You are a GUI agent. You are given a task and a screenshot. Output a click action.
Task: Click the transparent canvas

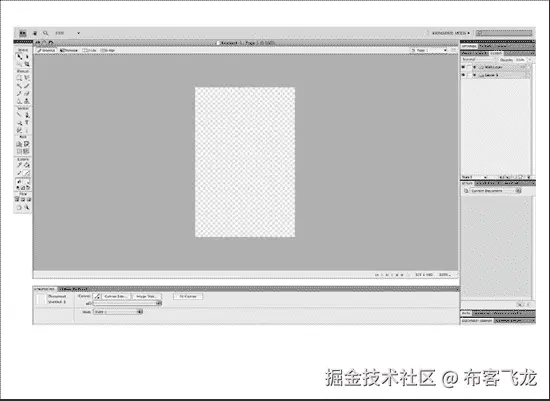click(245, 162)
